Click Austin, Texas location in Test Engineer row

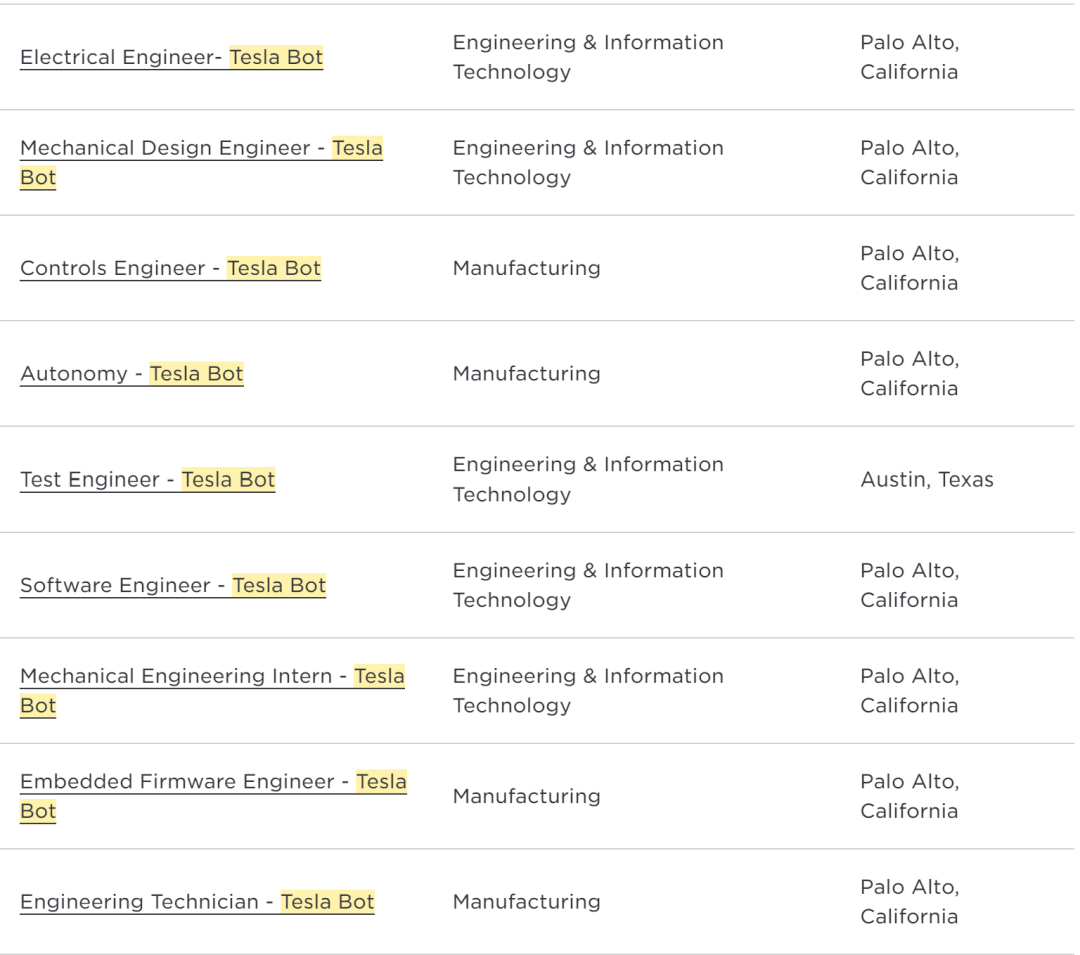(927, 479)
